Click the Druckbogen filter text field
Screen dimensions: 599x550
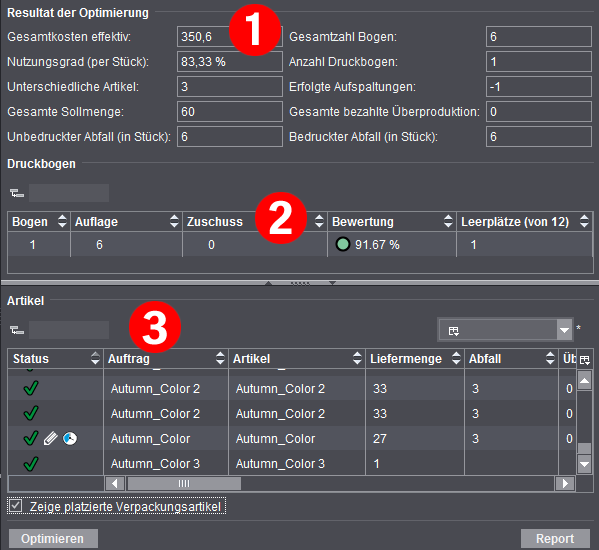tap(69, 193)
